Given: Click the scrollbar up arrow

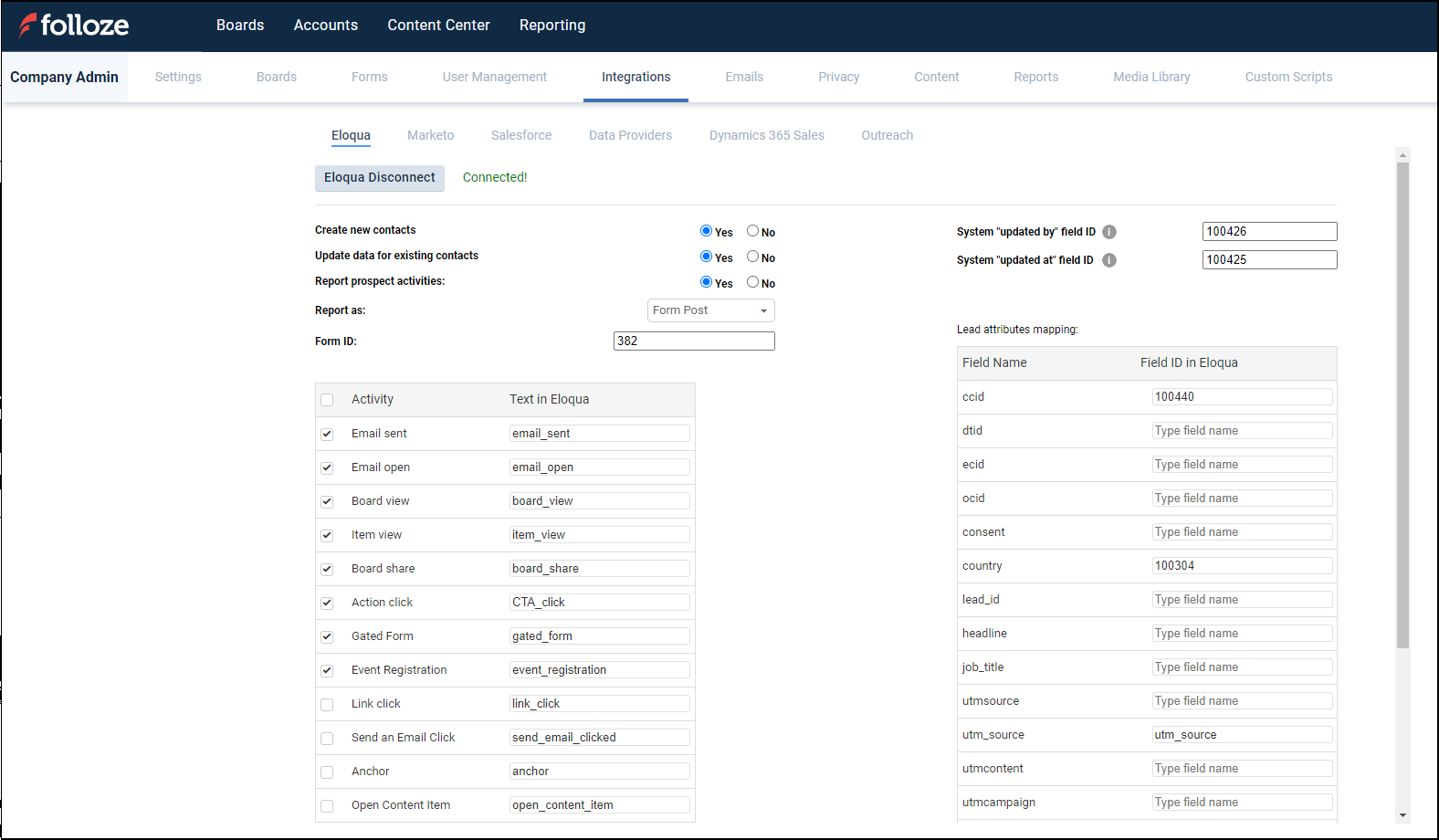Looking at the screenshot, I should (1402, 155).
